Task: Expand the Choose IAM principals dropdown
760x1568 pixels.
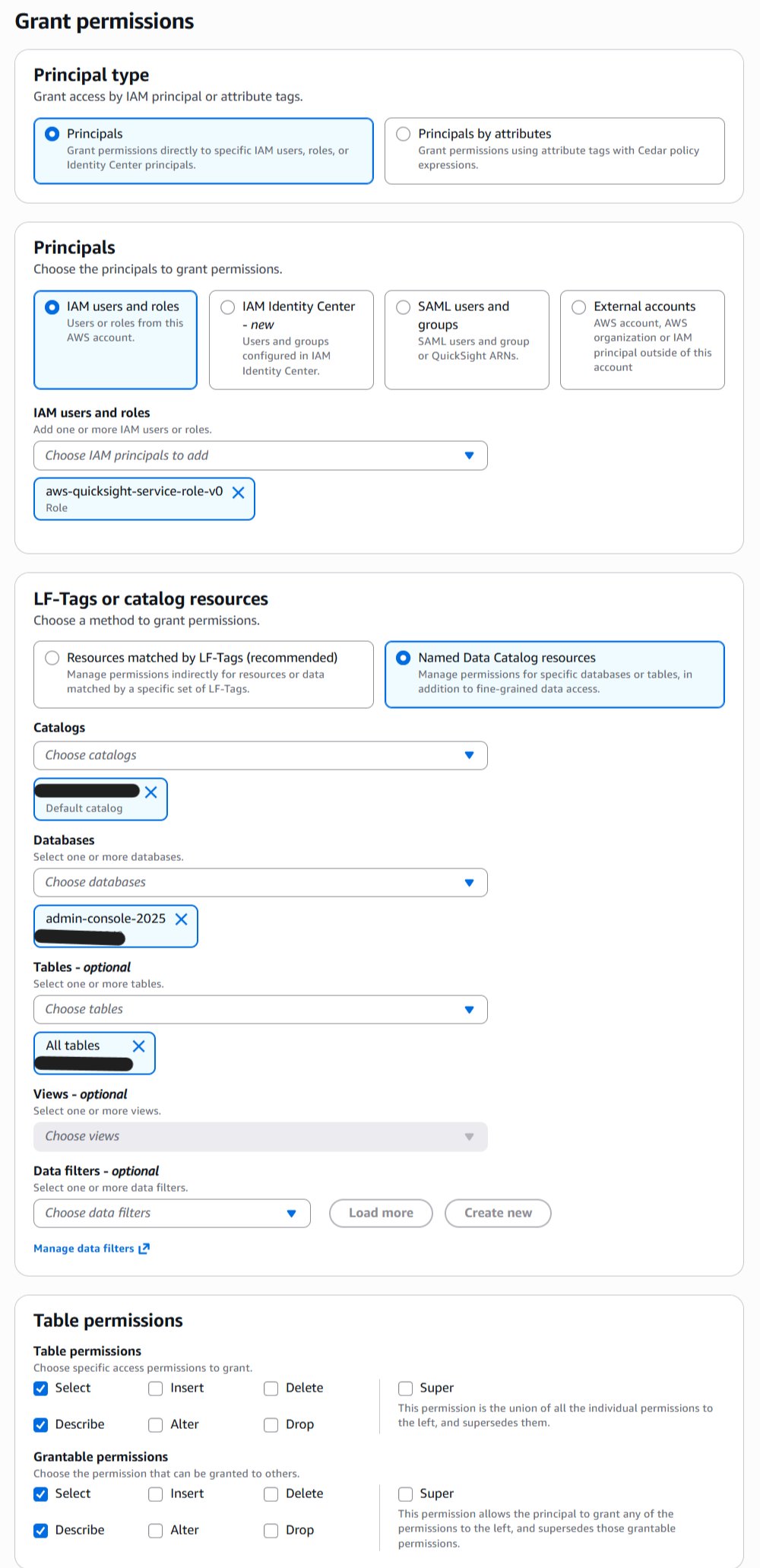Action: (260, 455)
